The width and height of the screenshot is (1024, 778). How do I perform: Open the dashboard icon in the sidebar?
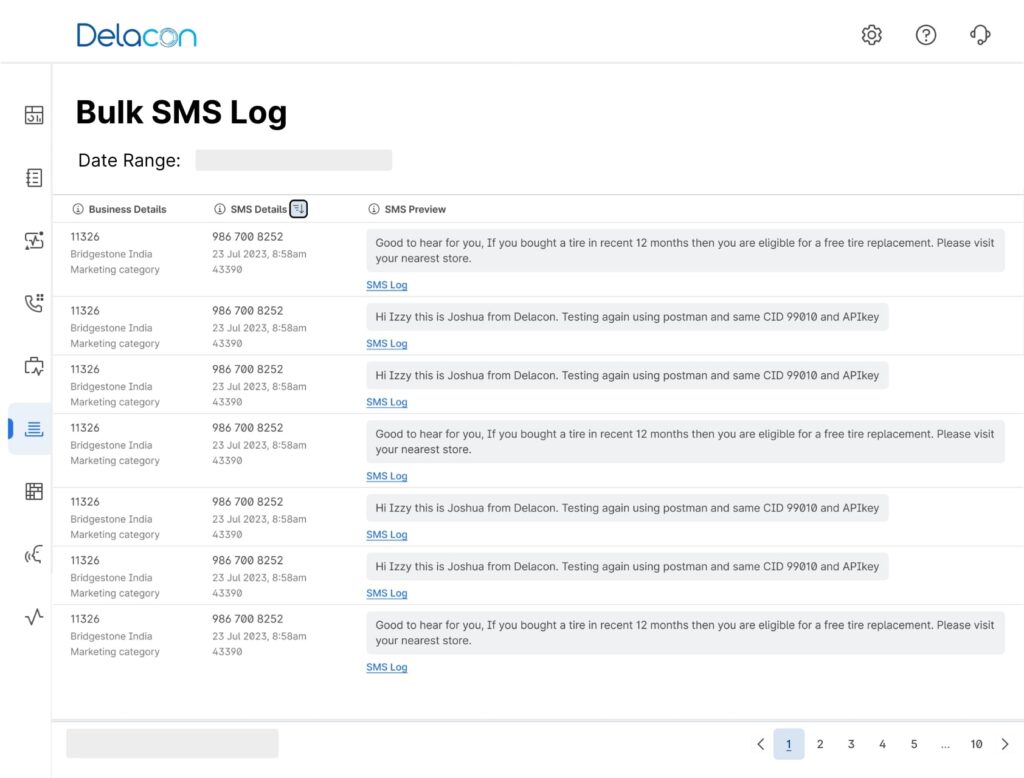click(34, 115)
